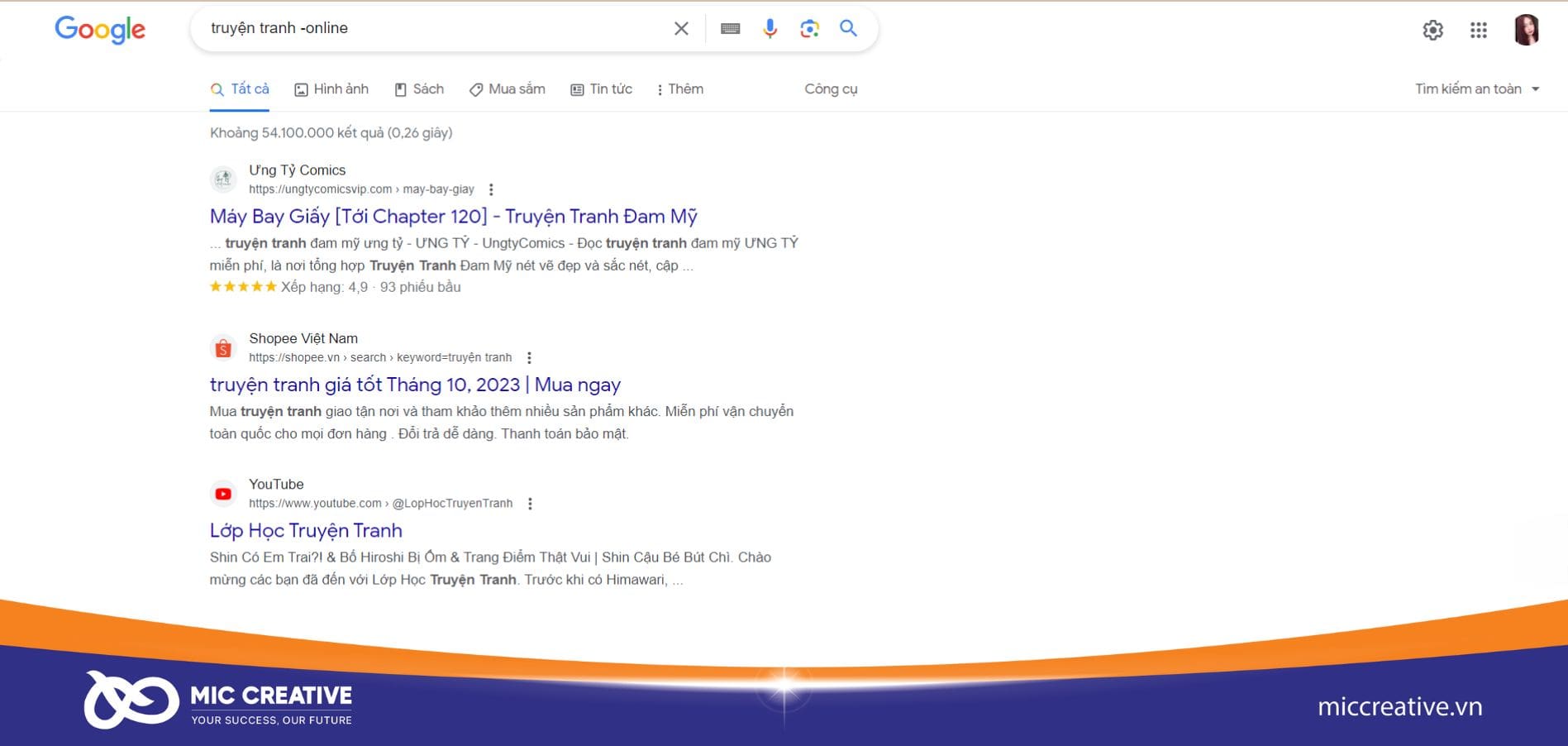1568x746 pixels.
Task: Select the Tất cả tab
Action: click(240, 89)
